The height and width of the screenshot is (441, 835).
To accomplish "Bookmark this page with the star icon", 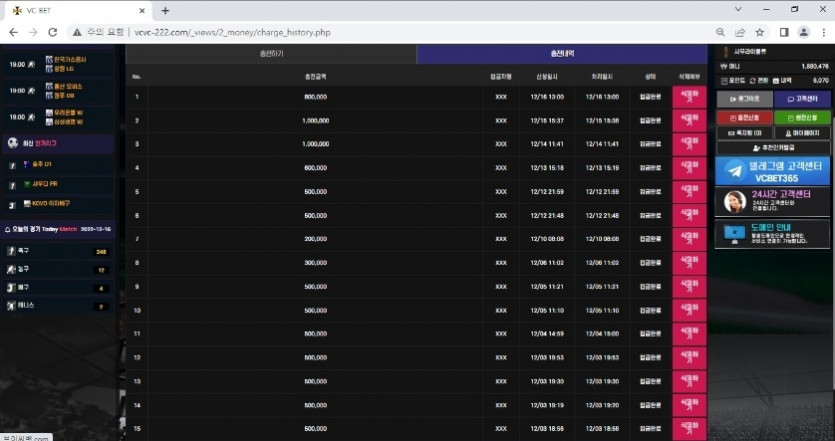I will 760,32.
